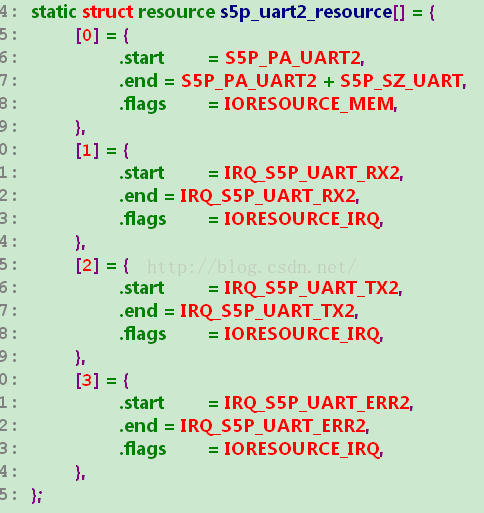Click the 'resource' type name
The height and width of the screenshot is (513, 484).
(x=177, y=13)
